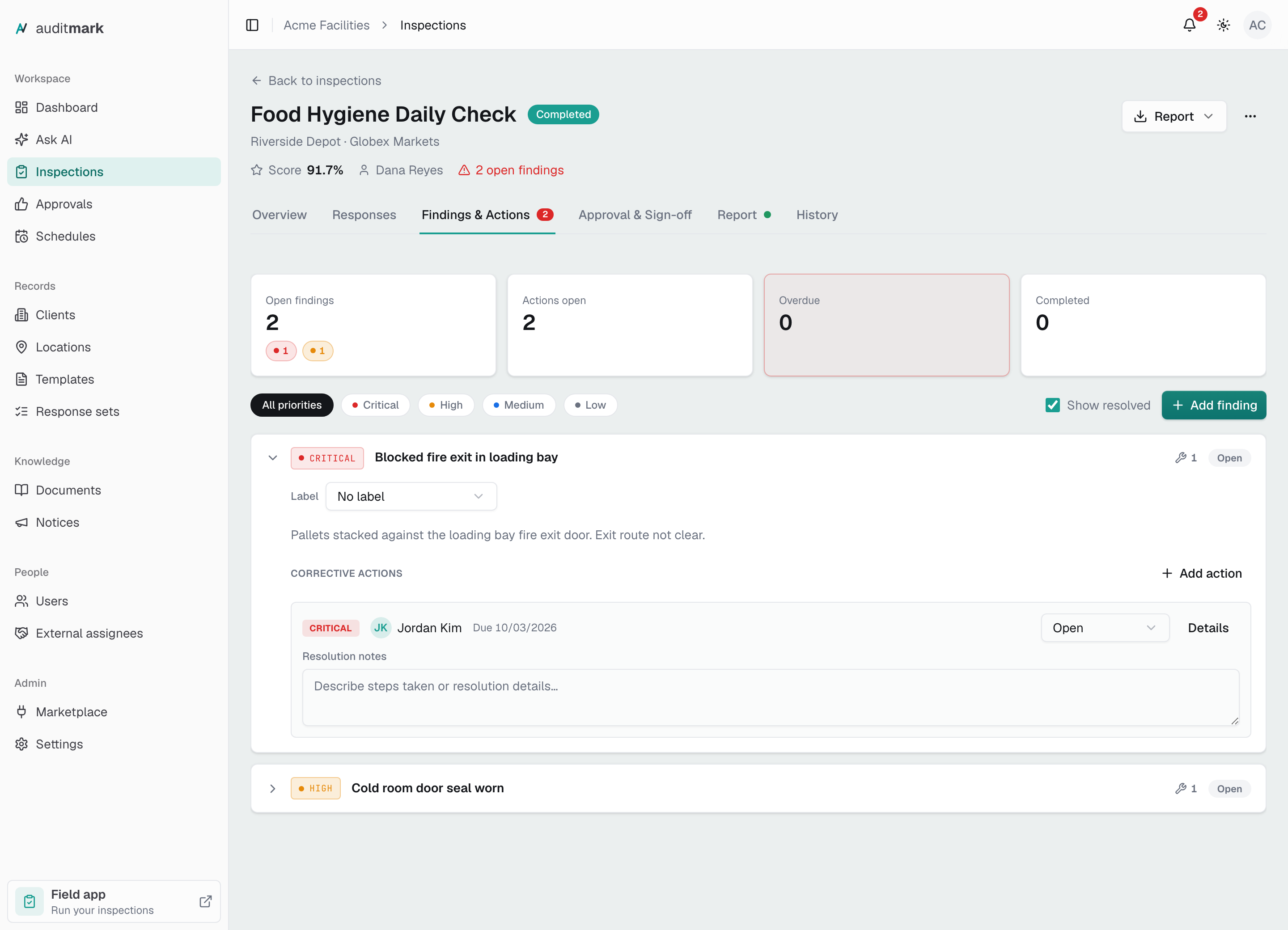Select the Overdue summary card
1288x930 pixels.
coord(886,325)
